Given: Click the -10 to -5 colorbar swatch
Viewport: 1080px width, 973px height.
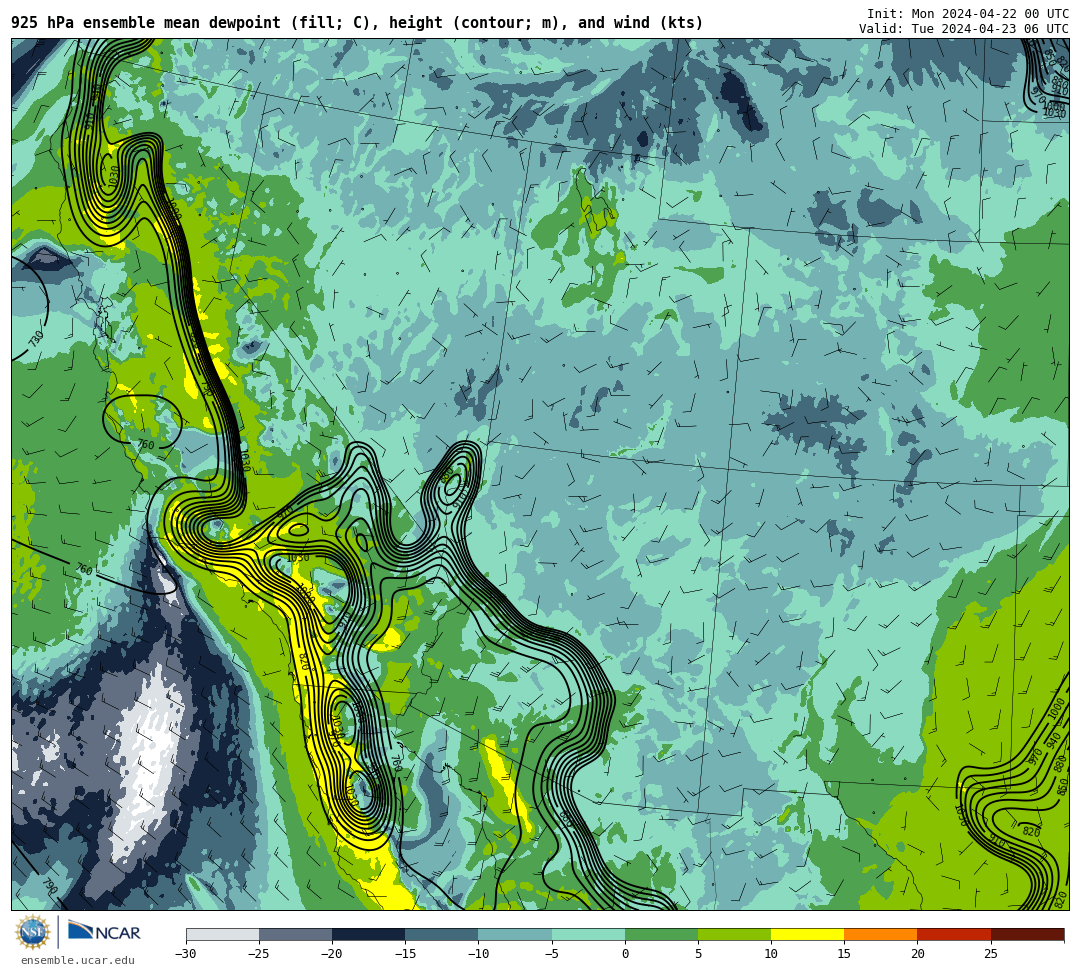Looking at the screenshot, I should coord(515,934).
